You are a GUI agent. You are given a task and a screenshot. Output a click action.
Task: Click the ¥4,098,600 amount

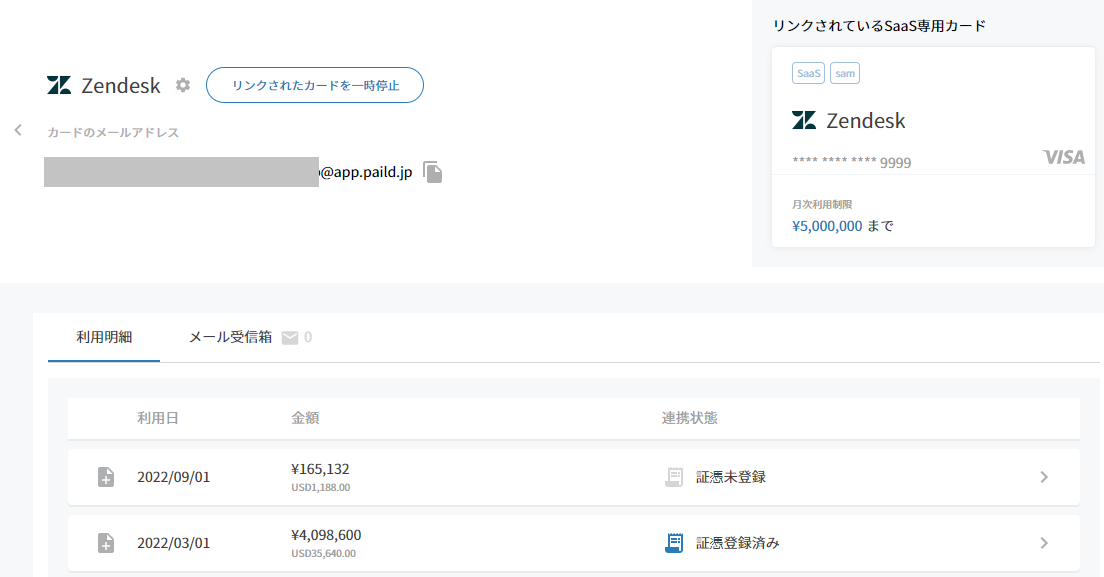tap(326, 535)
